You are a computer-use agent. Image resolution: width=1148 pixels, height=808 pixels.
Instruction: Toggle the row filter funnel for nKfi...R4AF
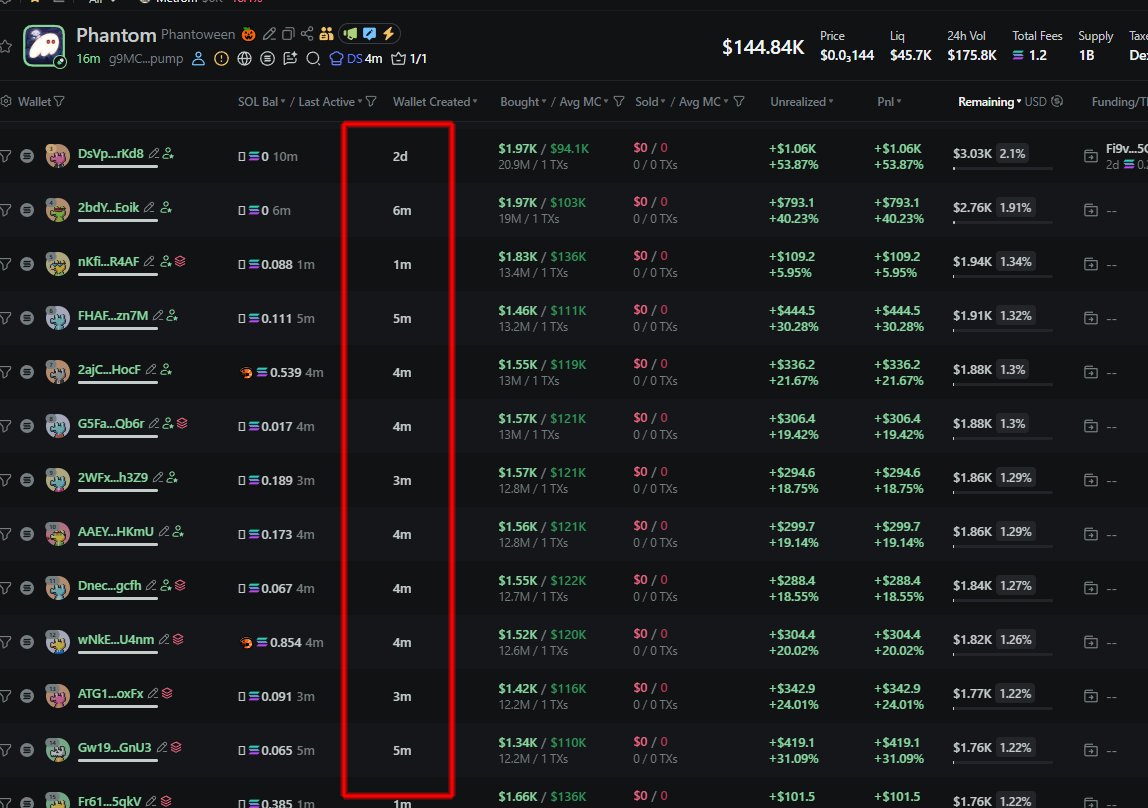pos(6,264)
